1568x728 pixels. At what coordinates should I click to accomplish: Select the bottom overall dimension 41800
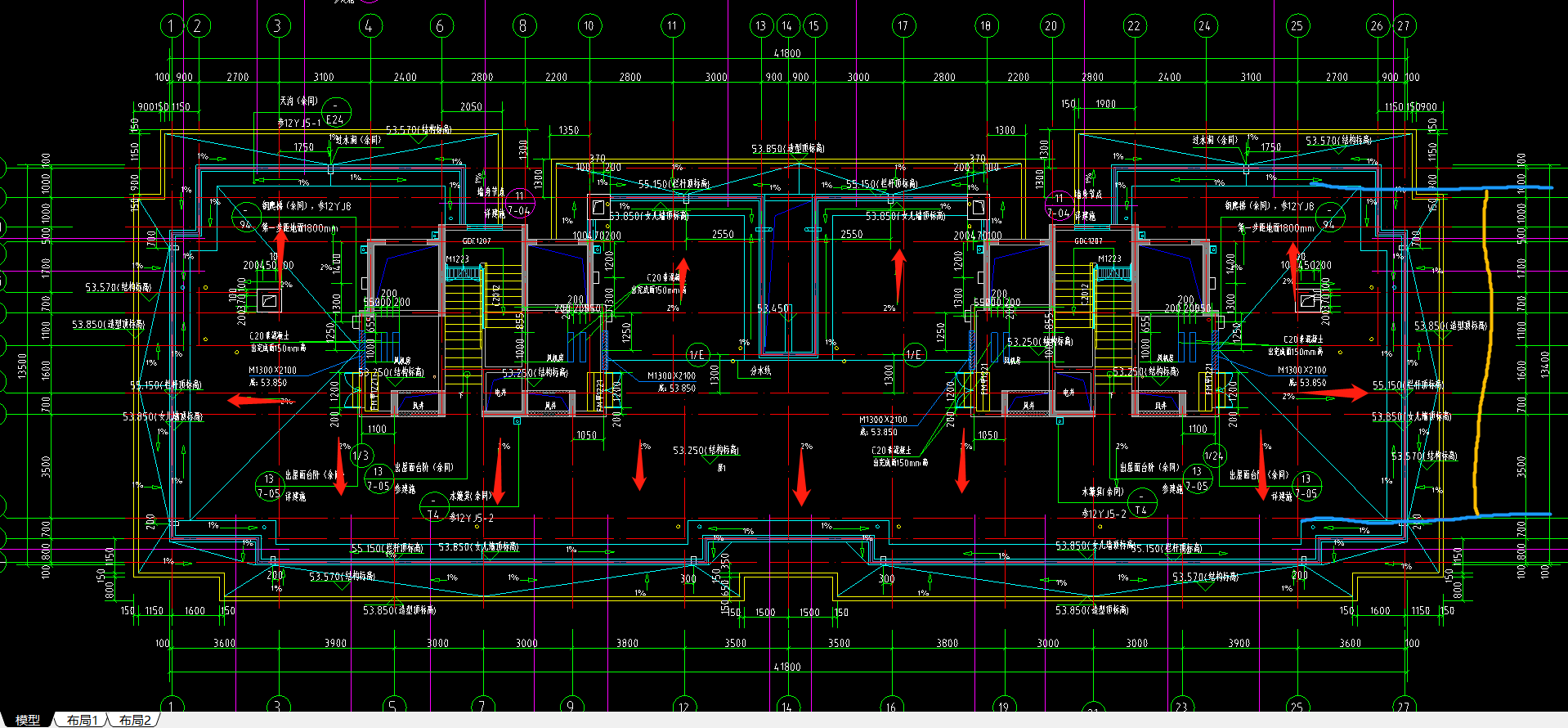pos(787,667)
